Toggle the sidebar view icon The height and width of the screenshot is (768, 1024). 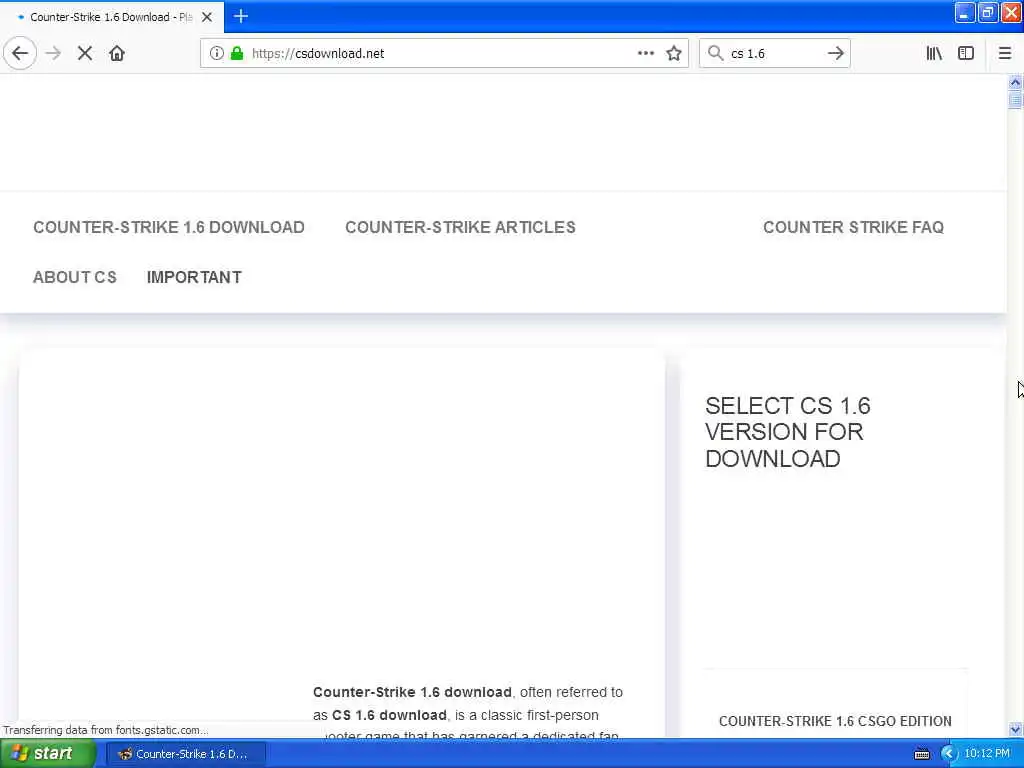[x=966, y=54]
